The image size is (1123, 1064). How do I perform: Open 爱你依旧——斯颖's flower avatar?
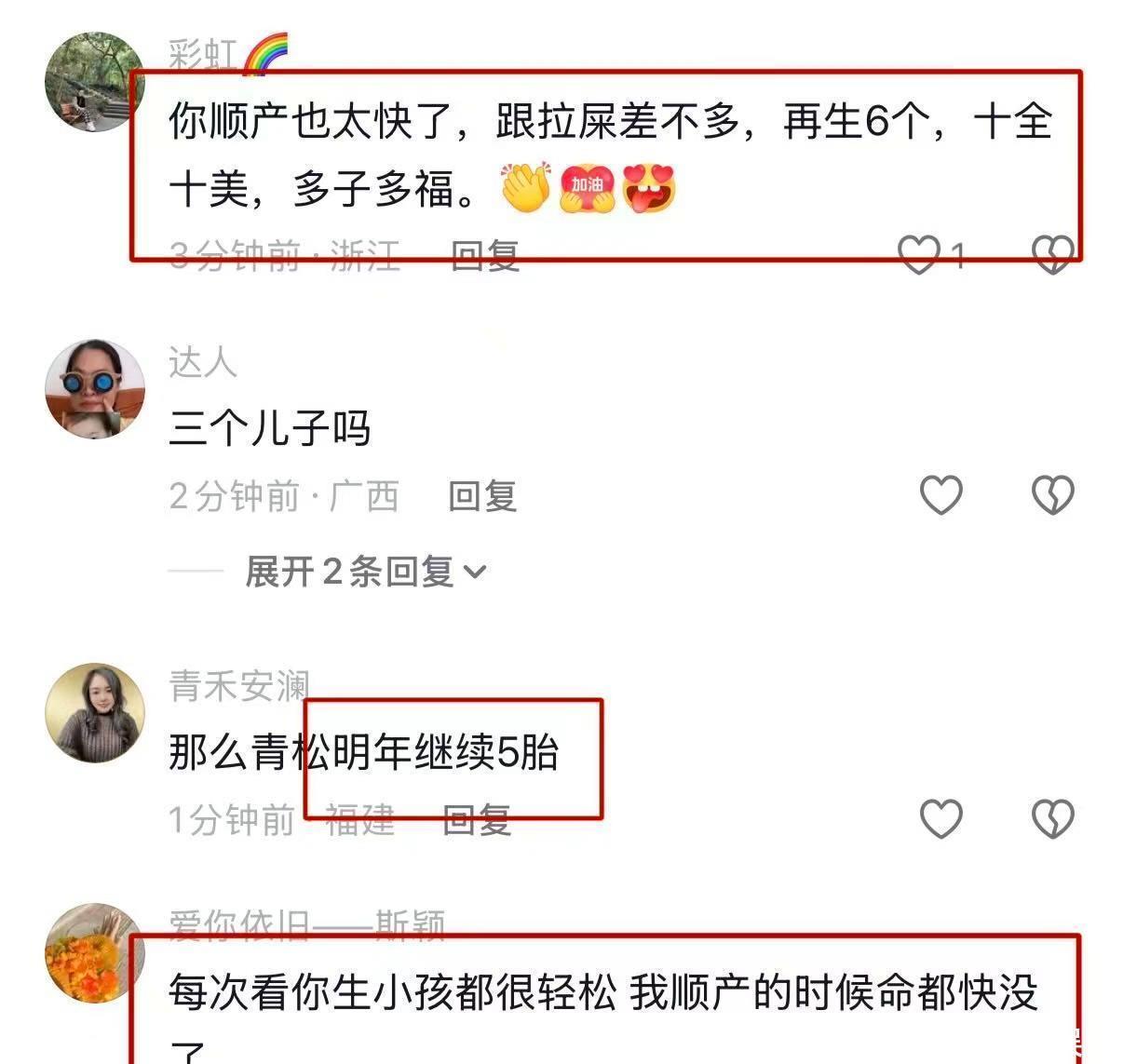tap(94, 953)
